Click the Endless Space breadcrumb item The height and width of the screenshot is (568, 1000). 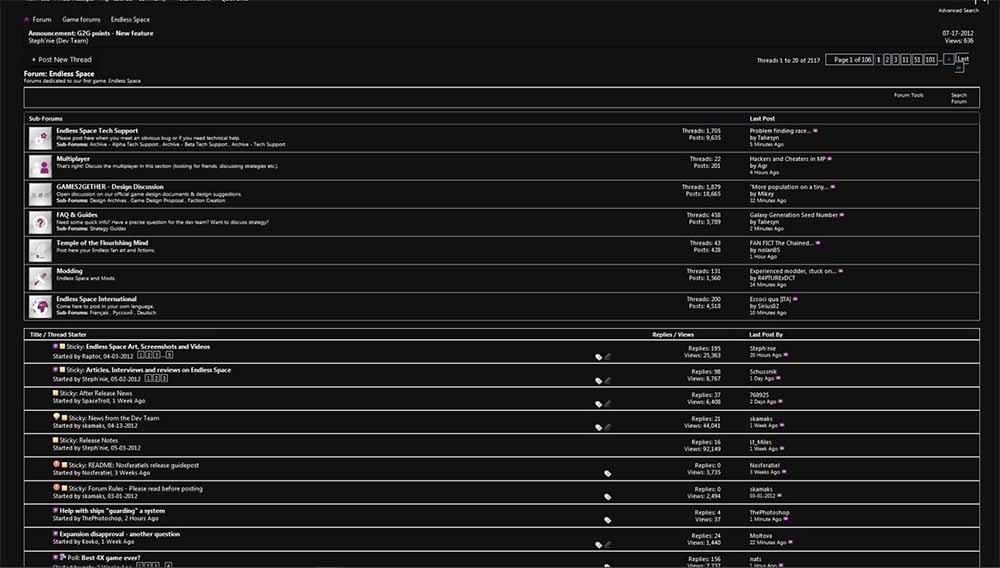click(x=130, y=20)
